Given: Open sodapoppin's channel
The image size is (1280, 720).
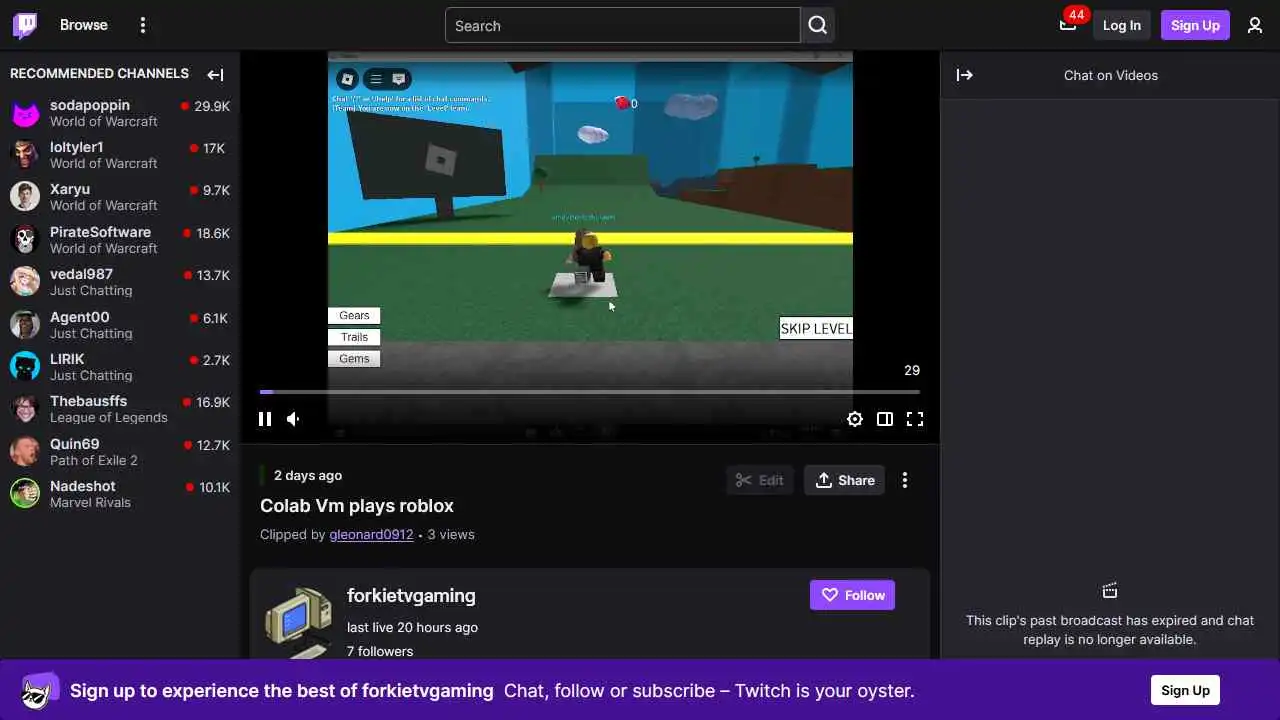Looking at the screenshot, I should (120, 113).
